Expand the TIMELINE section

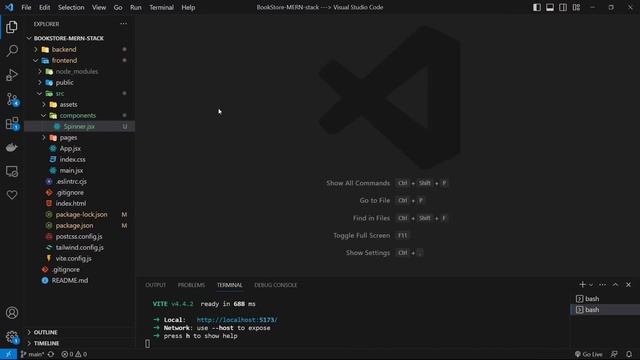click(x=79, y=343)
